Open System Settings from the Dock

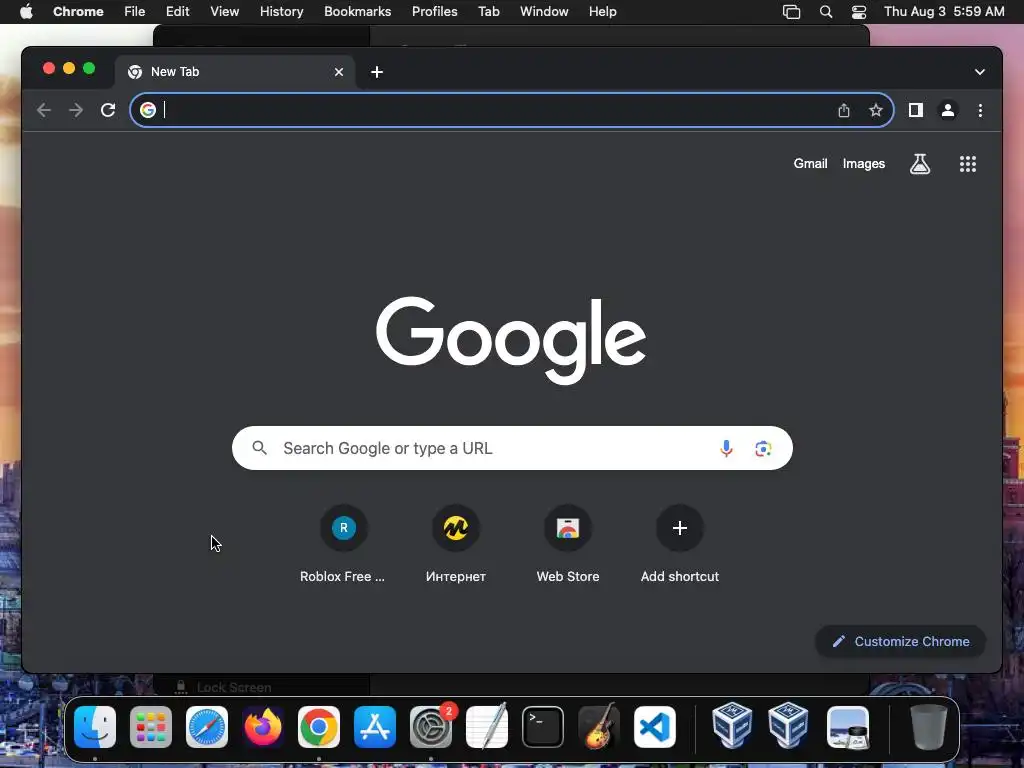(x=431, y=727)
